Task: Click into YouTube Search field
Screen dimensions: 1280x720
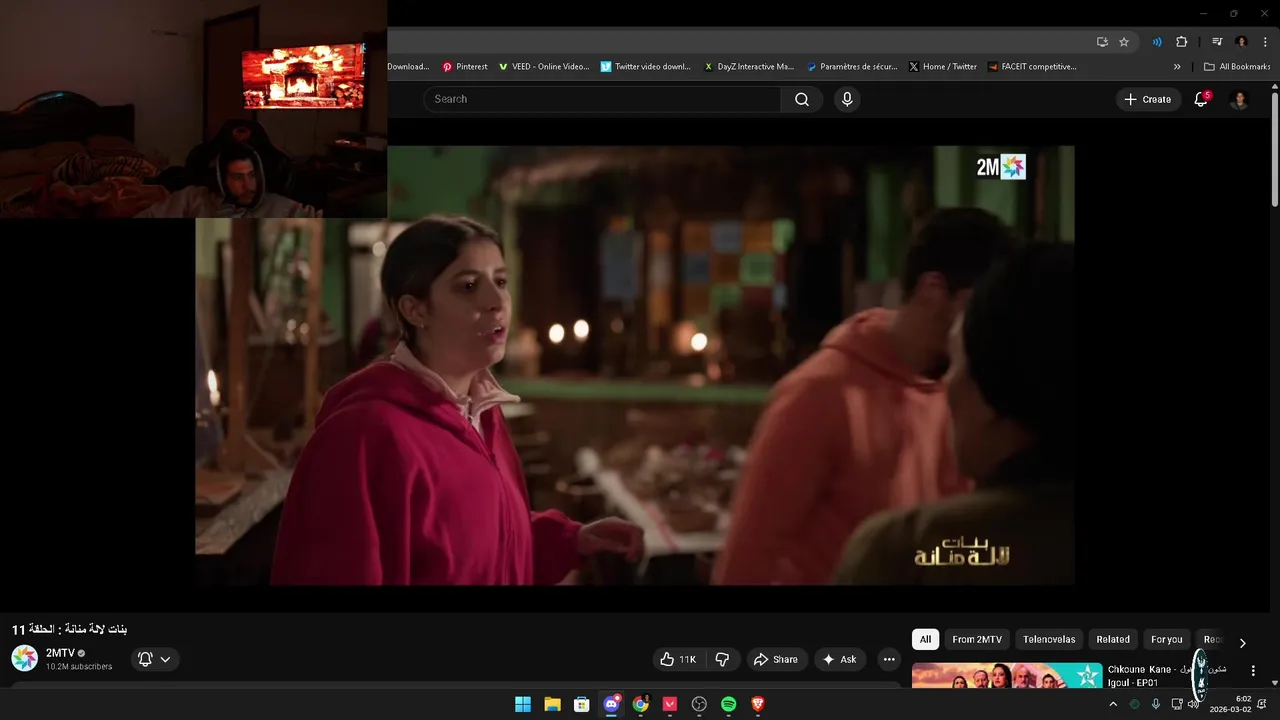Action: click(603, 99)
